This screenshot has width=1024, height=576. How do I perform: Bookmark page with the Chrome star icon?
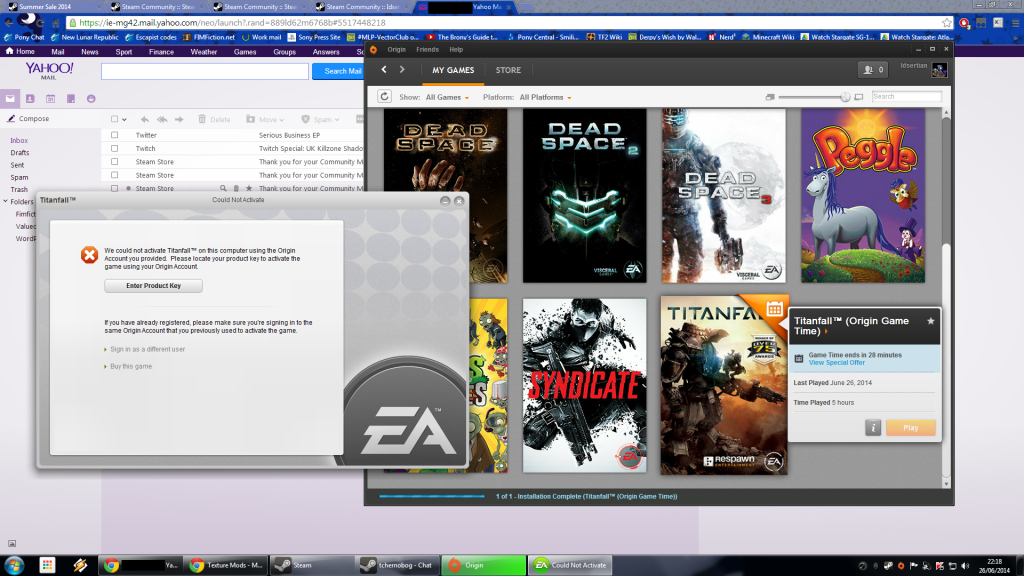(x=947, y=23)
